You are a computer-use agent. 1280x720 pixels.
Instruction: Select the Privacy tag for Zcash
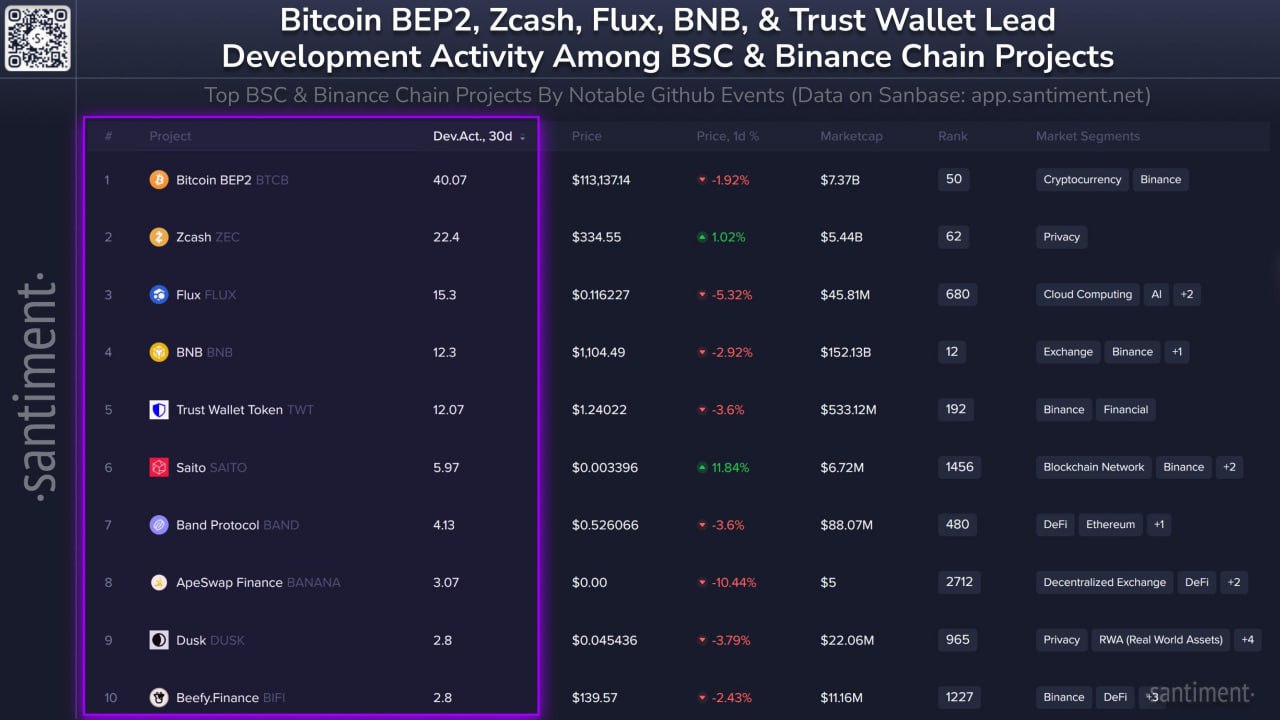click(x=1061, y=237)
